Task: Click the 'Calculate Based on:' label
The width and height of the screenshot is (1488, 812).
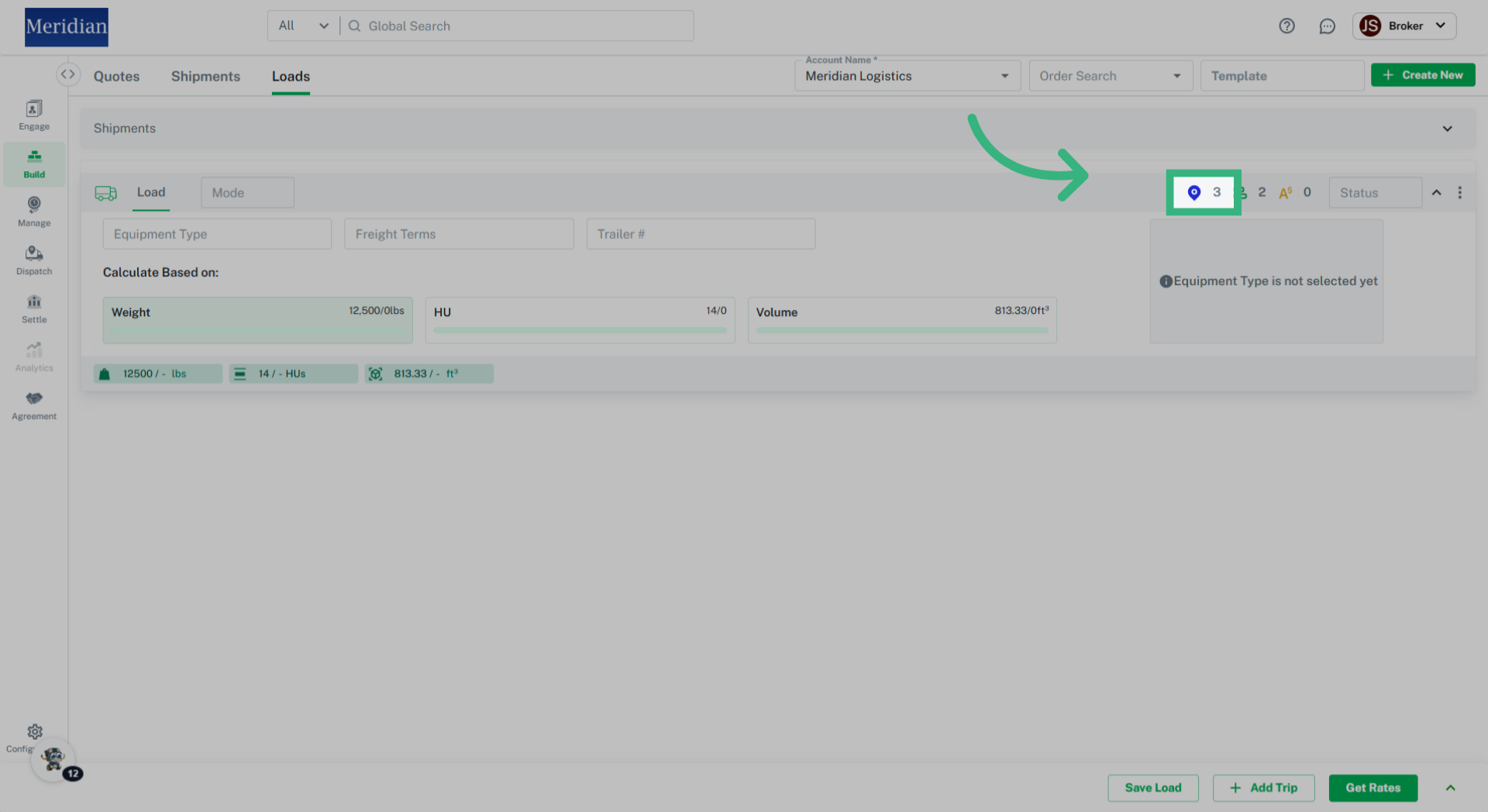Action: (160, 273)
